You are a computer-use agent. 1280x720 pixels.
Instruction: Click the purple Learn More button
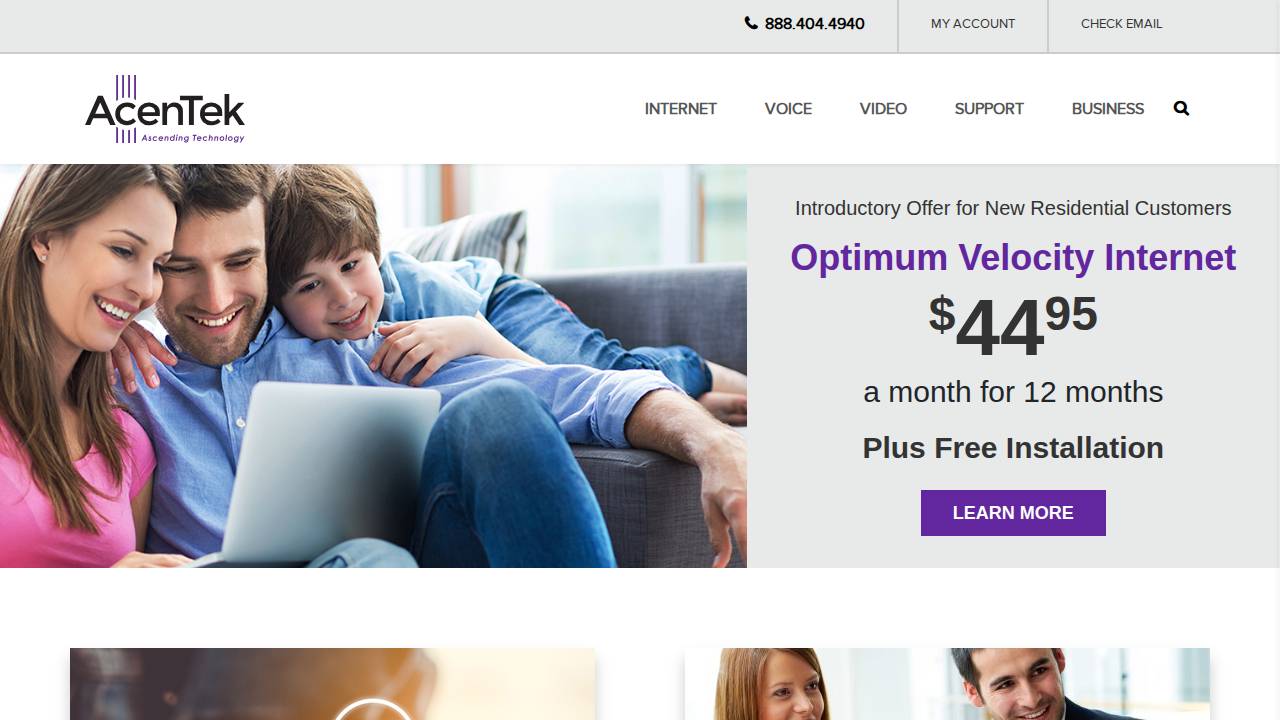click(1013, 513)
